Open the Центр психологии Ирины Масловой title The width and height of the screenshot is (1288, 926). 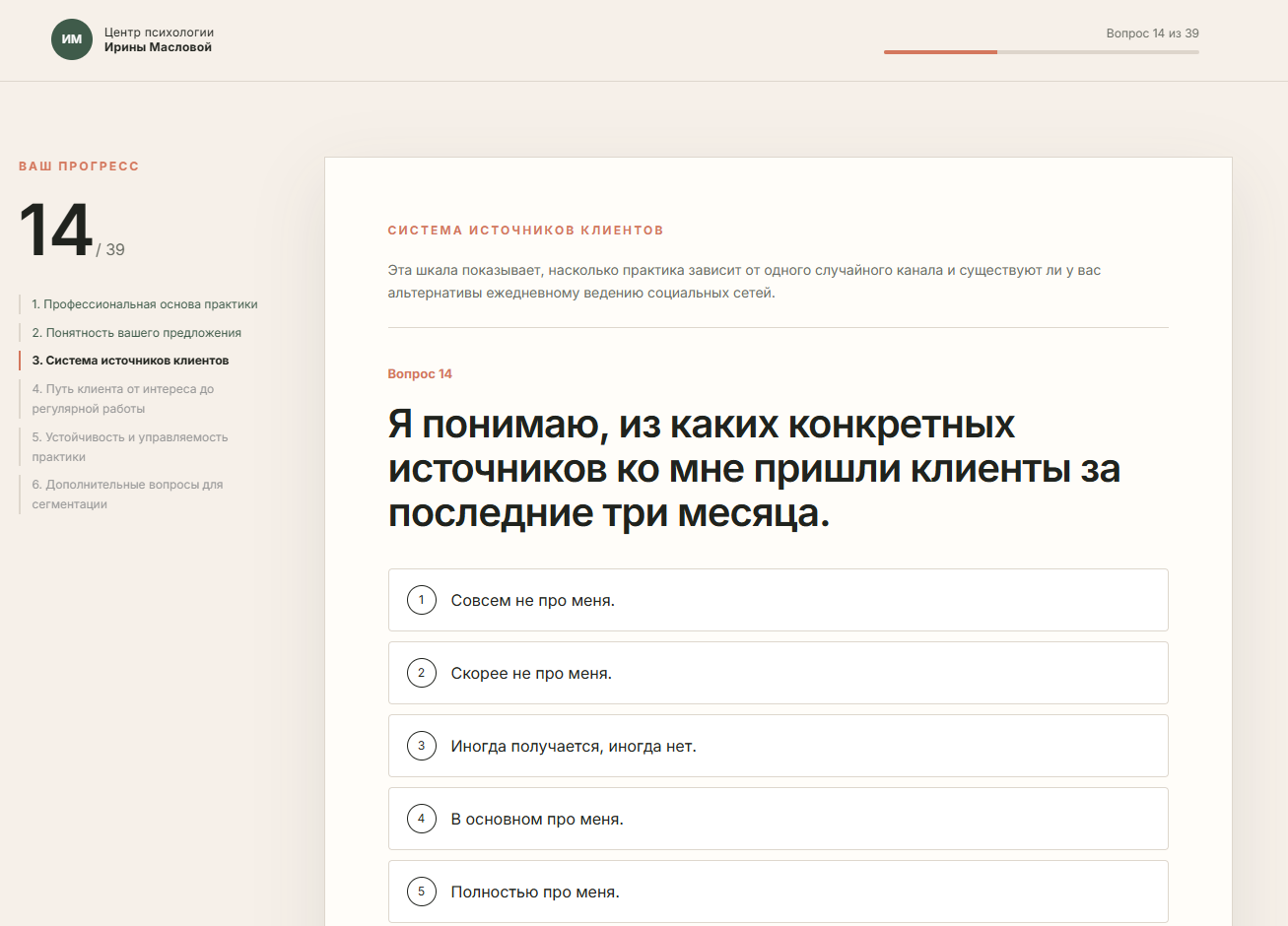(159, 39)
